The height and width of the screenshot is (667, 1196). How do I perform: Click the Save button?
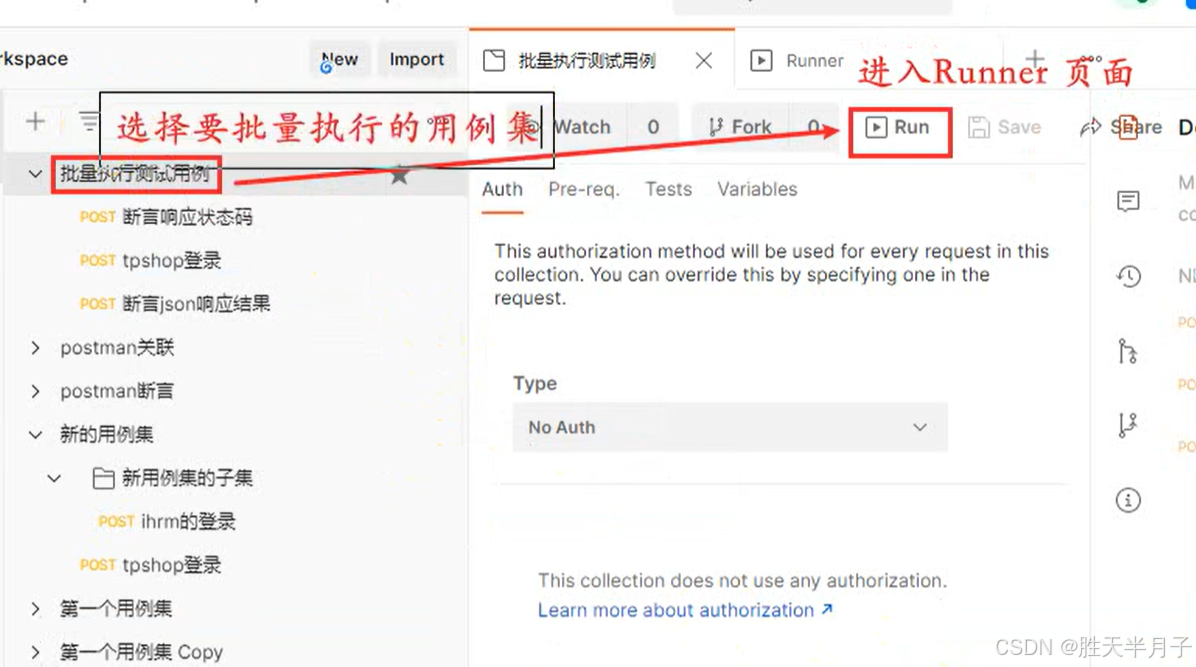tap(1005, 127)
